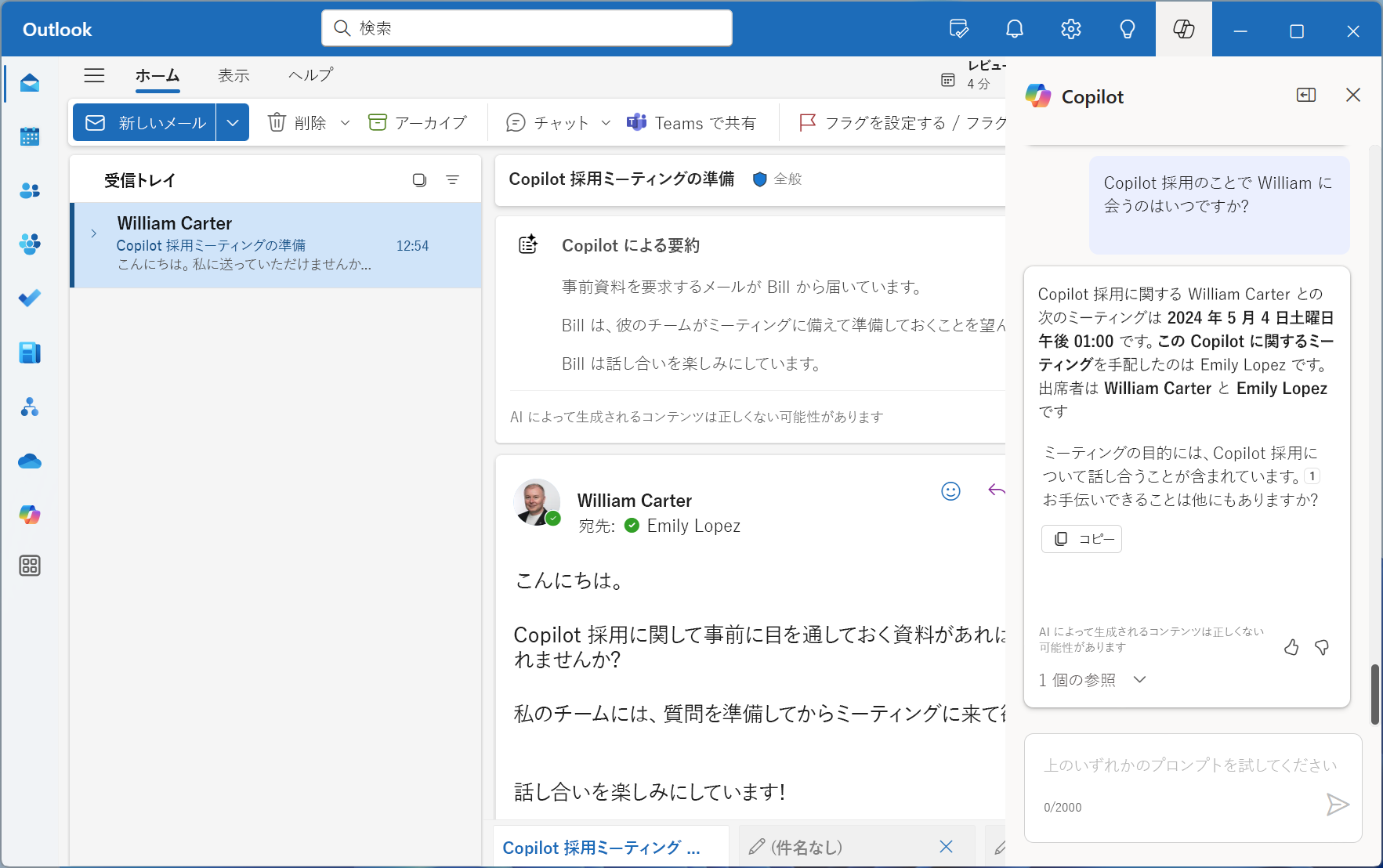Open Calendar in the left sidebar
This screenshot has height=868, width=1383.
pos(30,137)
